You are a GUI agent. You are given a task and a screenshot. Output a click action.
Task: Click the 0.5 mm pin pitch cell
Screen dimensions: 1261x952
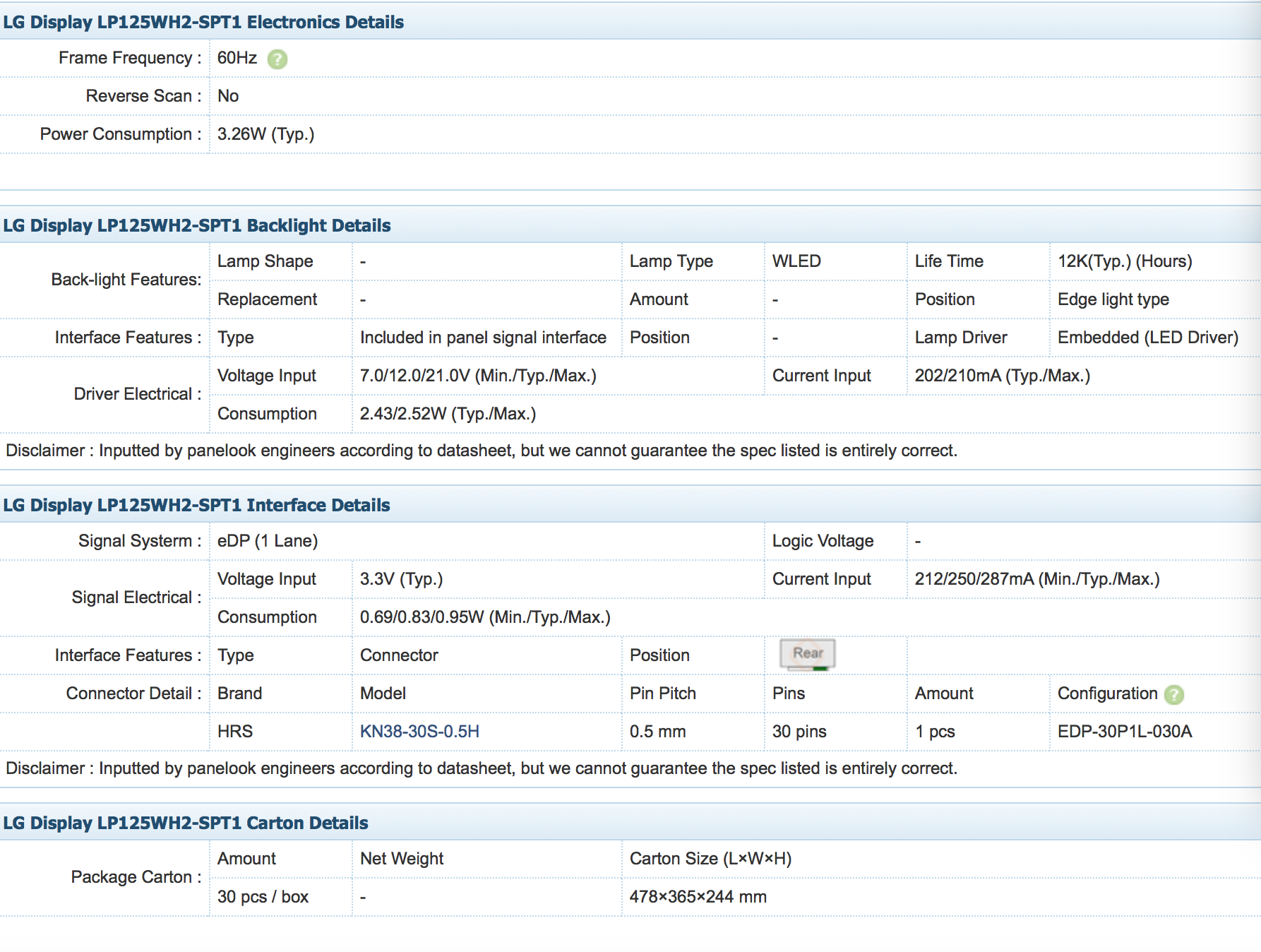(x=657, y=732)
